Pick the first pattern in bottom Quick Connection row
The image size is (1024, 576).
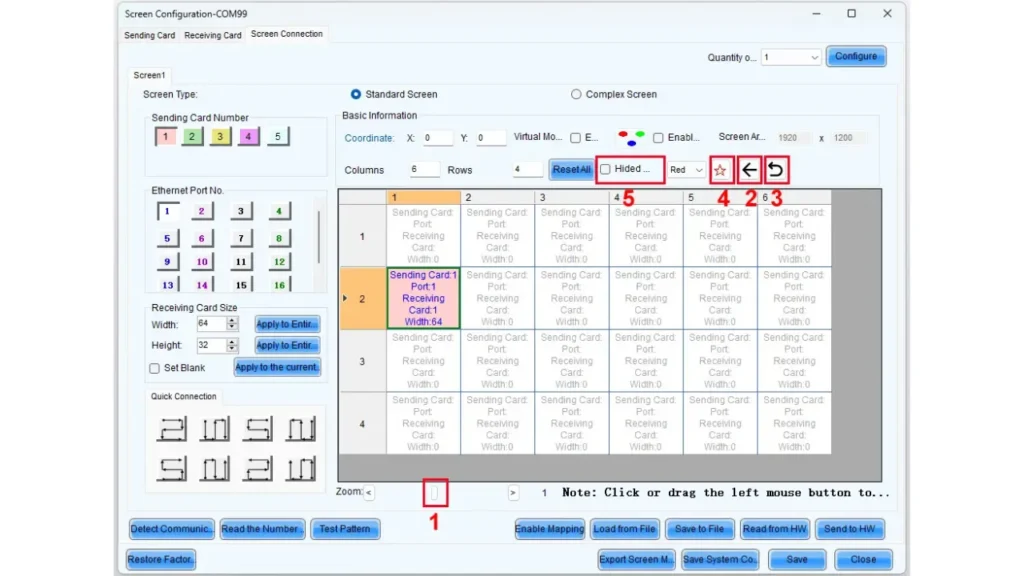tap(171, 468)
